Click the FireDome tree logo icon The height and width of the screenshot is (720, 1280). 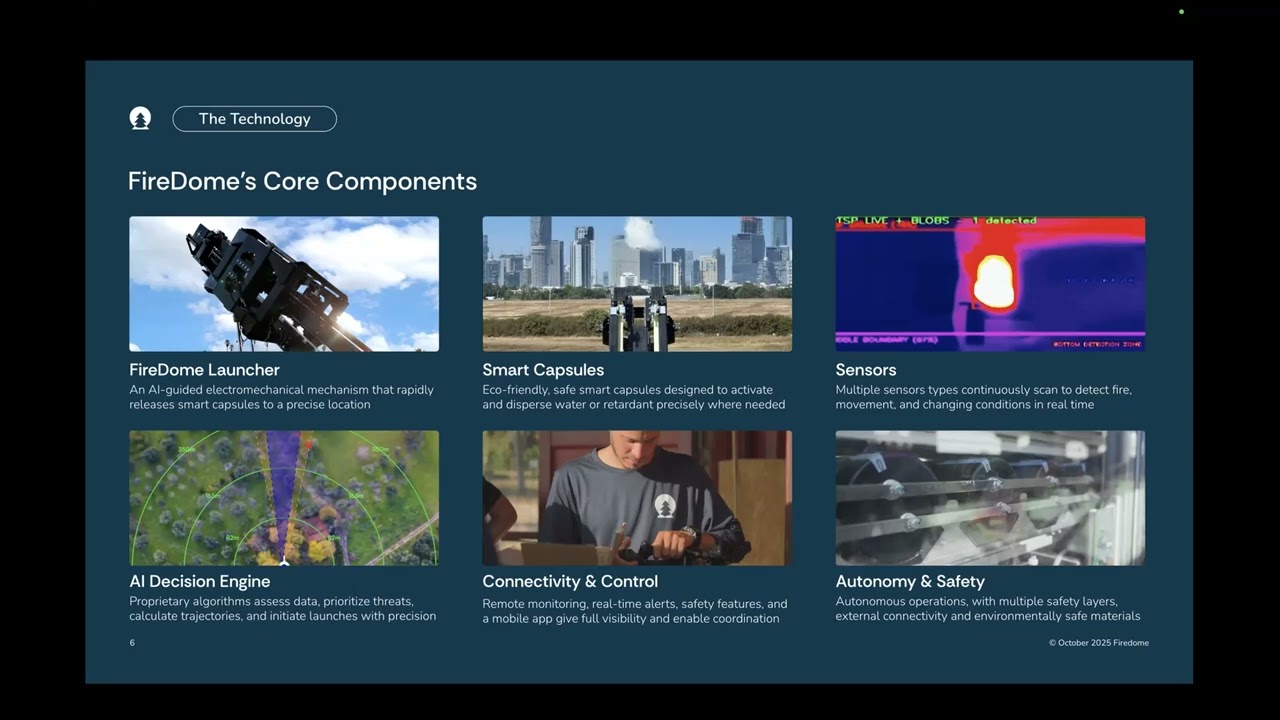140,119
